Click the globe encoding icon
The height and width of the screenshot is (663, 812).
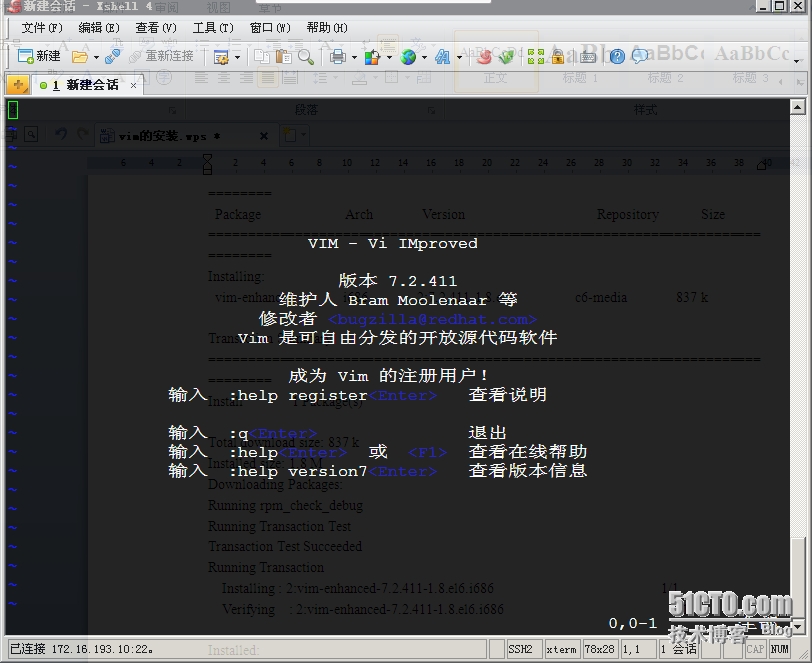pos(408,56)
